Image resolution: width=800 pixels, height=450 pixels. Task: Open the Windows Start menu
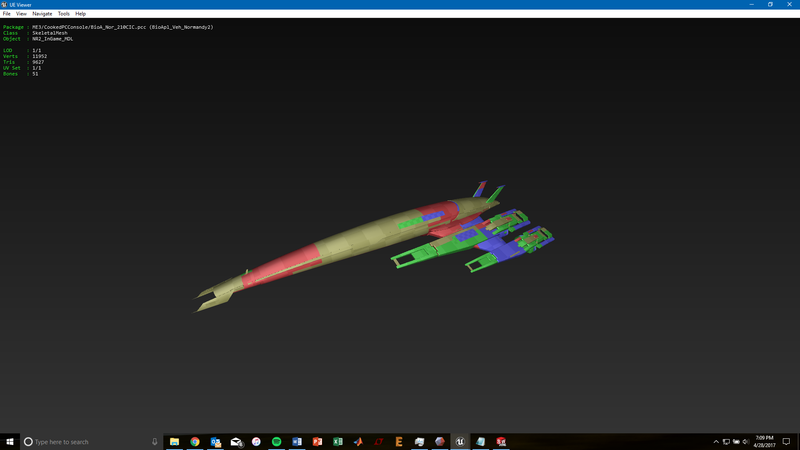[10, 442]
